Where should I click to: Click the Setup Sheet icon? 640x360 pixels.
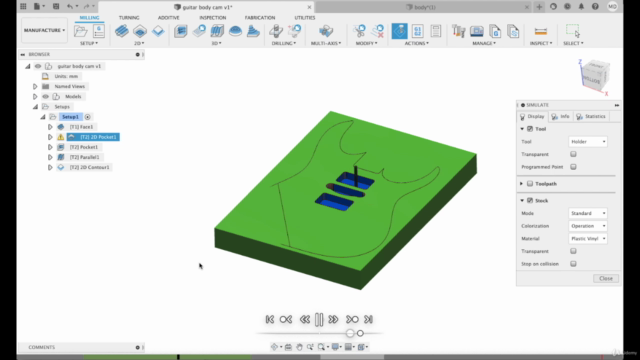tap(436, 31)
